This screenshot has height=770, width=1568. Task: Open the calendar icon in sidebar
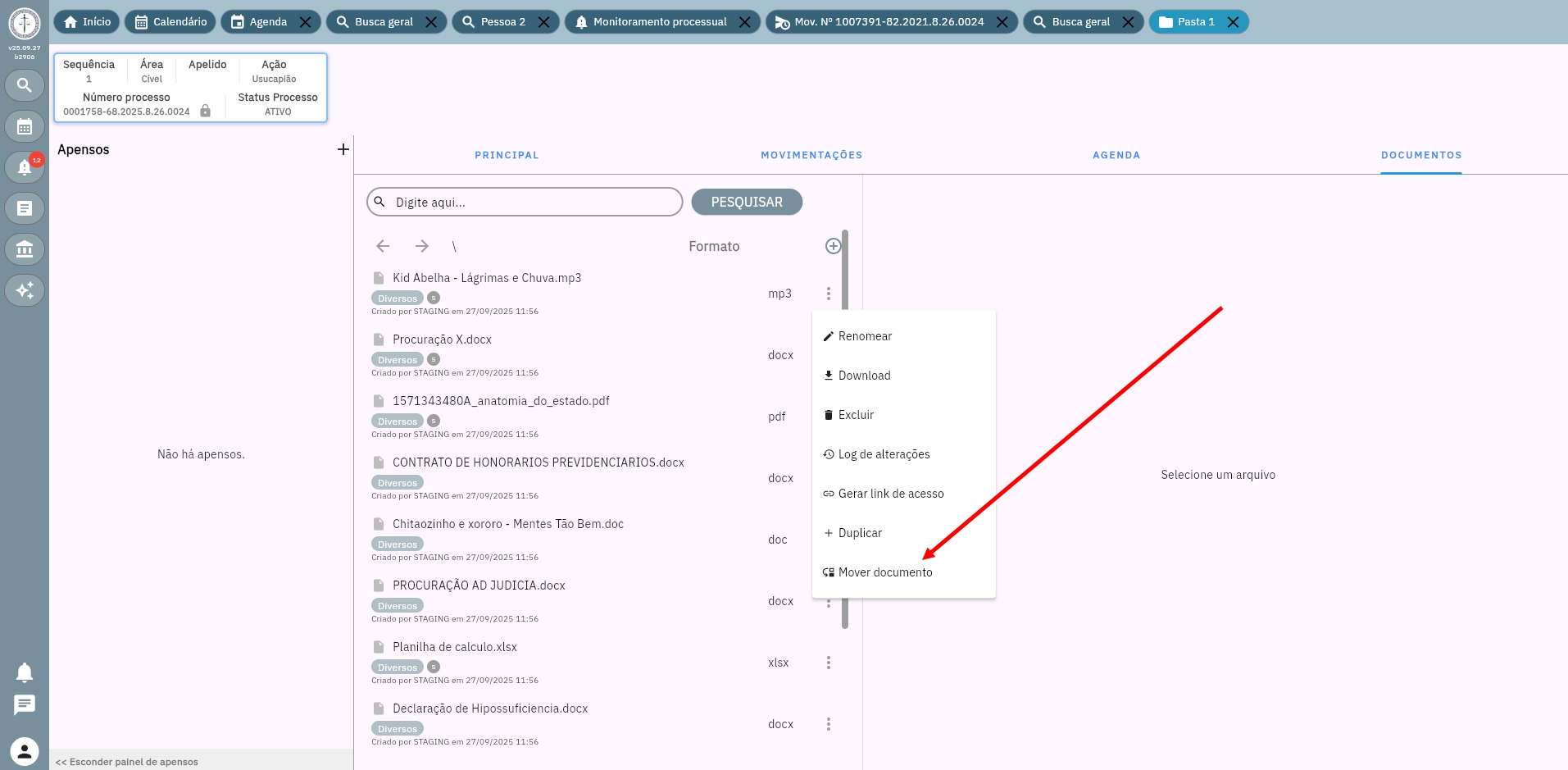(x=25, y=126)
